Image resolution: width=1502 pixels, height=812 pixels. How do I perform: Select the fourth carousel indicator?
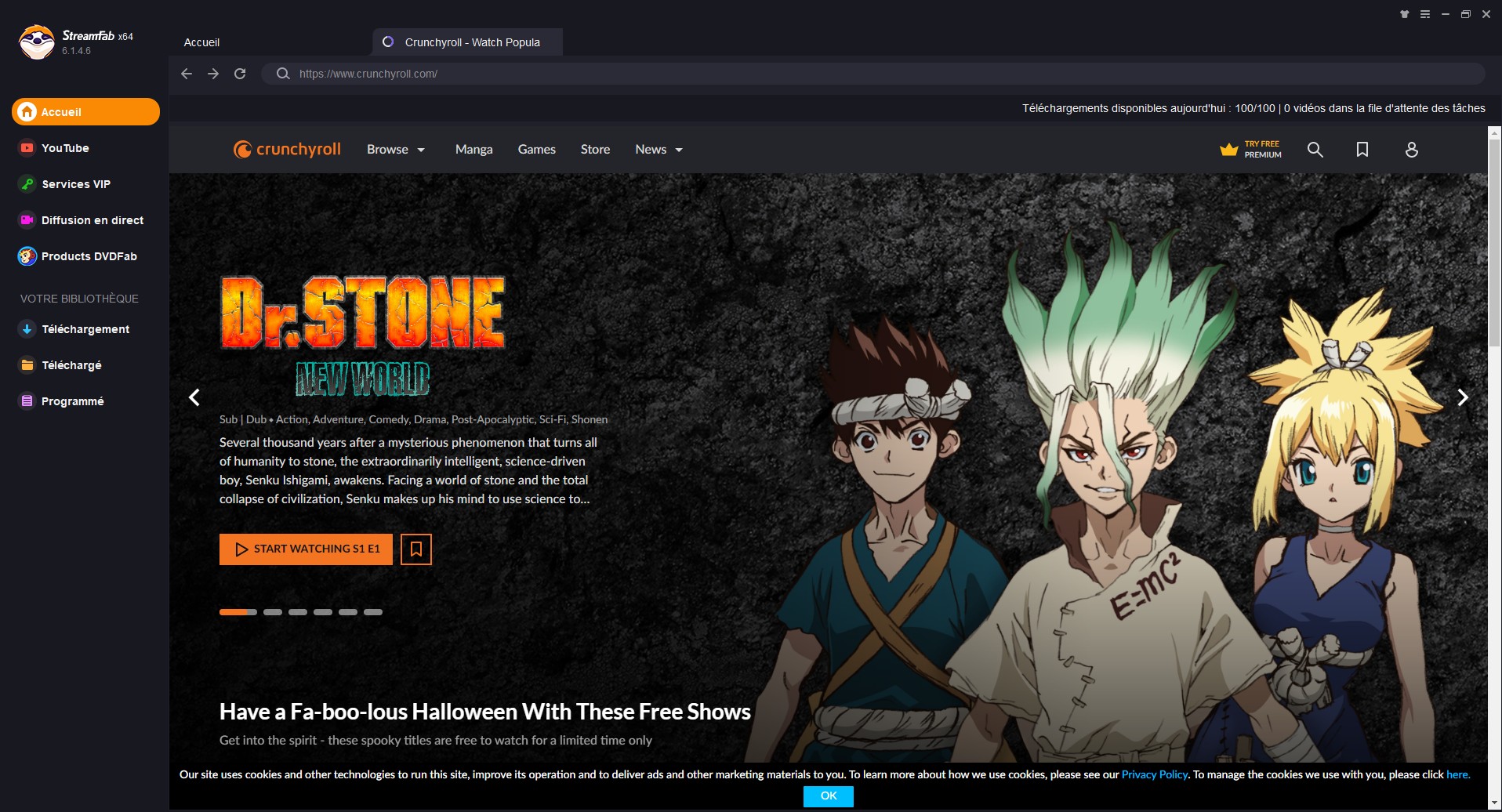323,612
